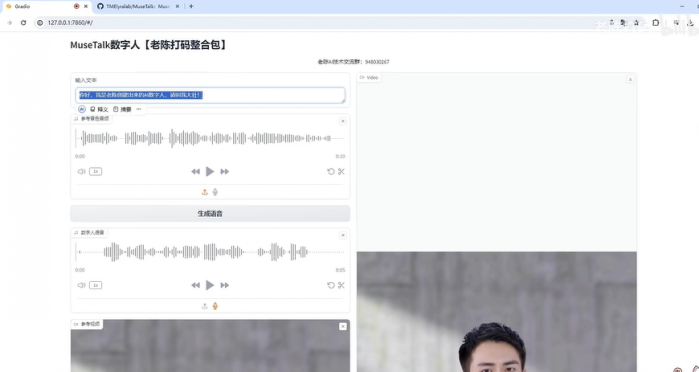Seek within the 0:10 audio waveform
Viewport: 699px width, 372px height.
point(210,138)
